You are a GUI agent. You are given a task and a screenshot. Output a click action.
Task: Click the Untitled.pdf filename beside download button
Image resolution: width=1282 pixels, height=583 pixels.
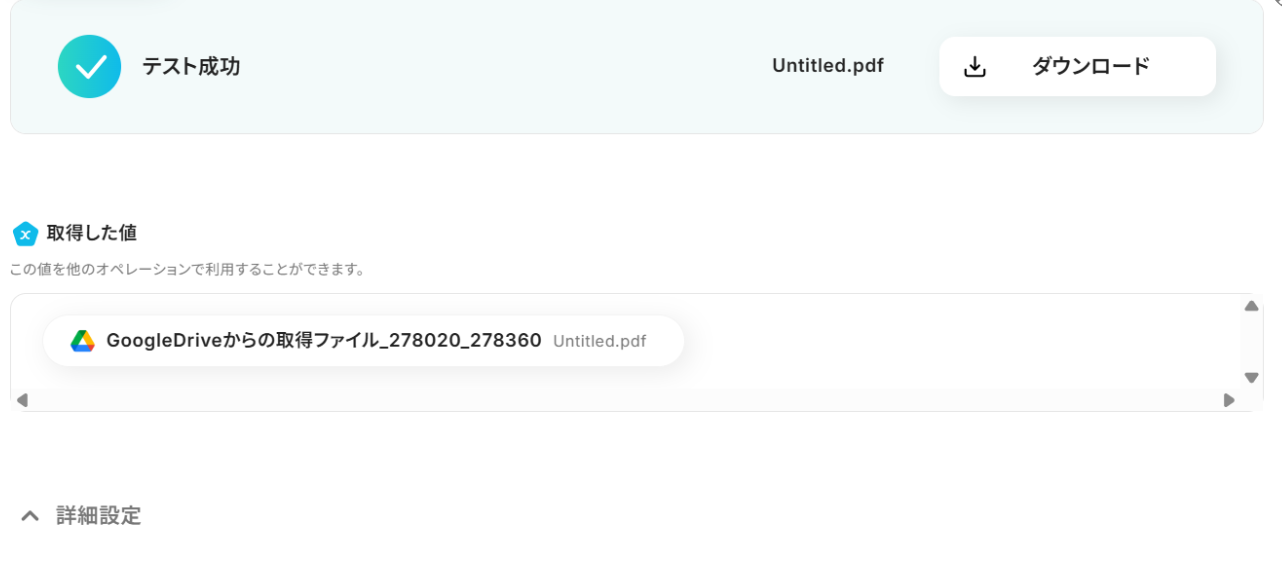828,66
